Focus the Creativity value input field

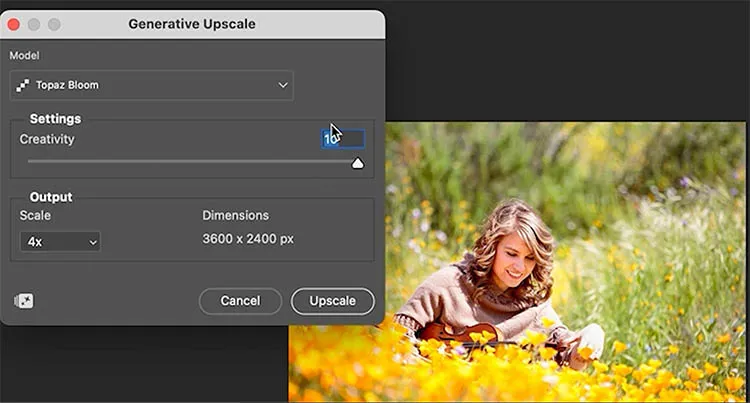[x=343, y=139]
